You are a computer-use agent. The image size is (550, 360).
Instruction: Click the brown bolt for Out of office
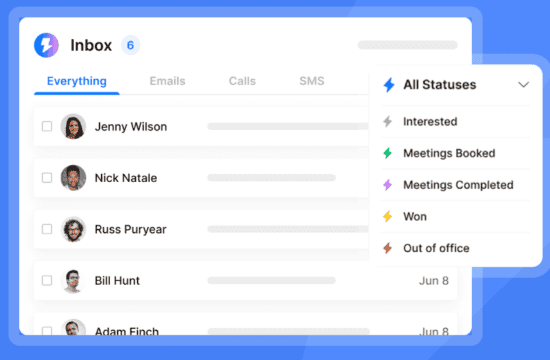point(388,248)
